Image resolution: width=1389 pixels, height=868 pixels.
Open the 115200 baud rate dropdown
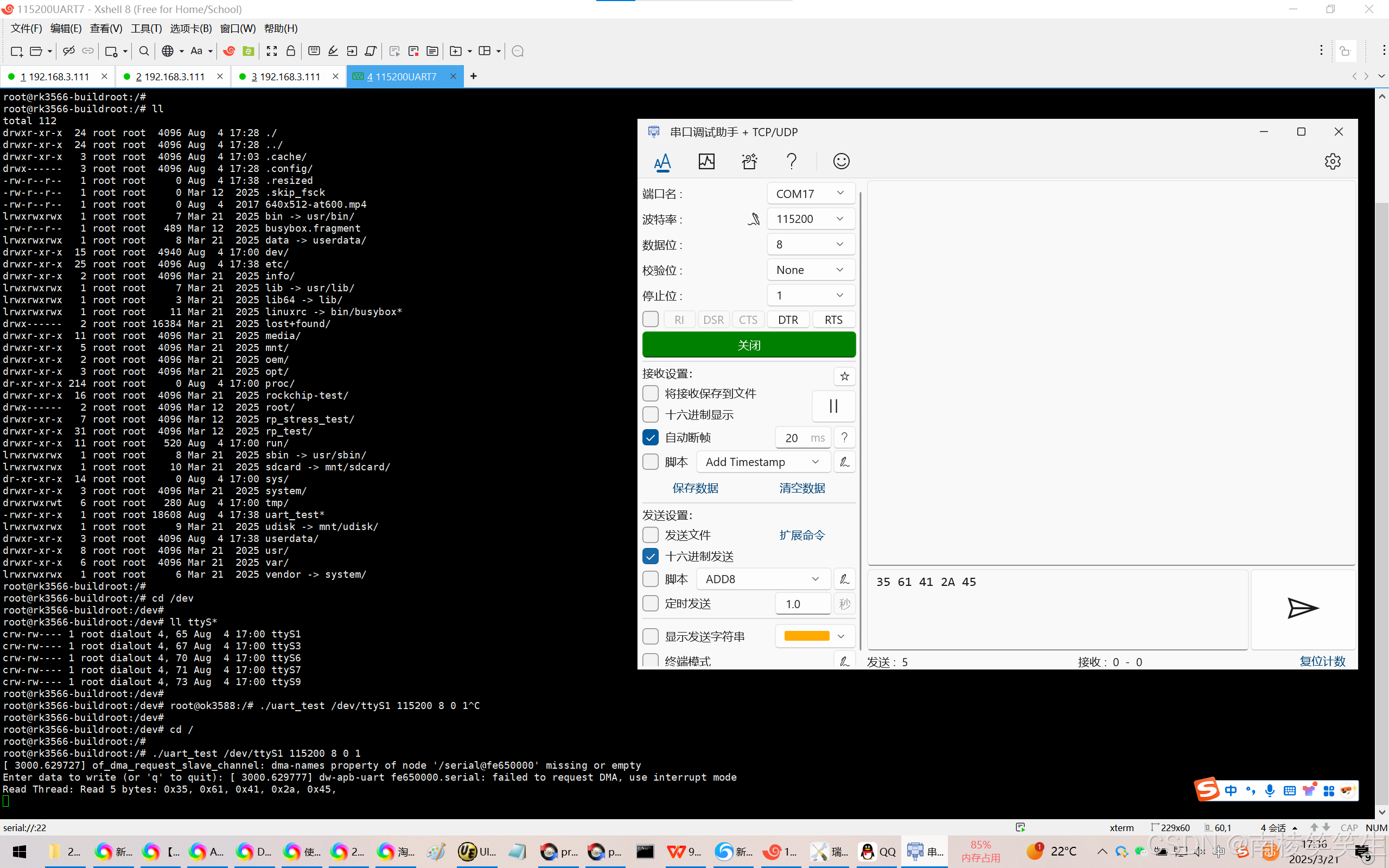[811, 219]
